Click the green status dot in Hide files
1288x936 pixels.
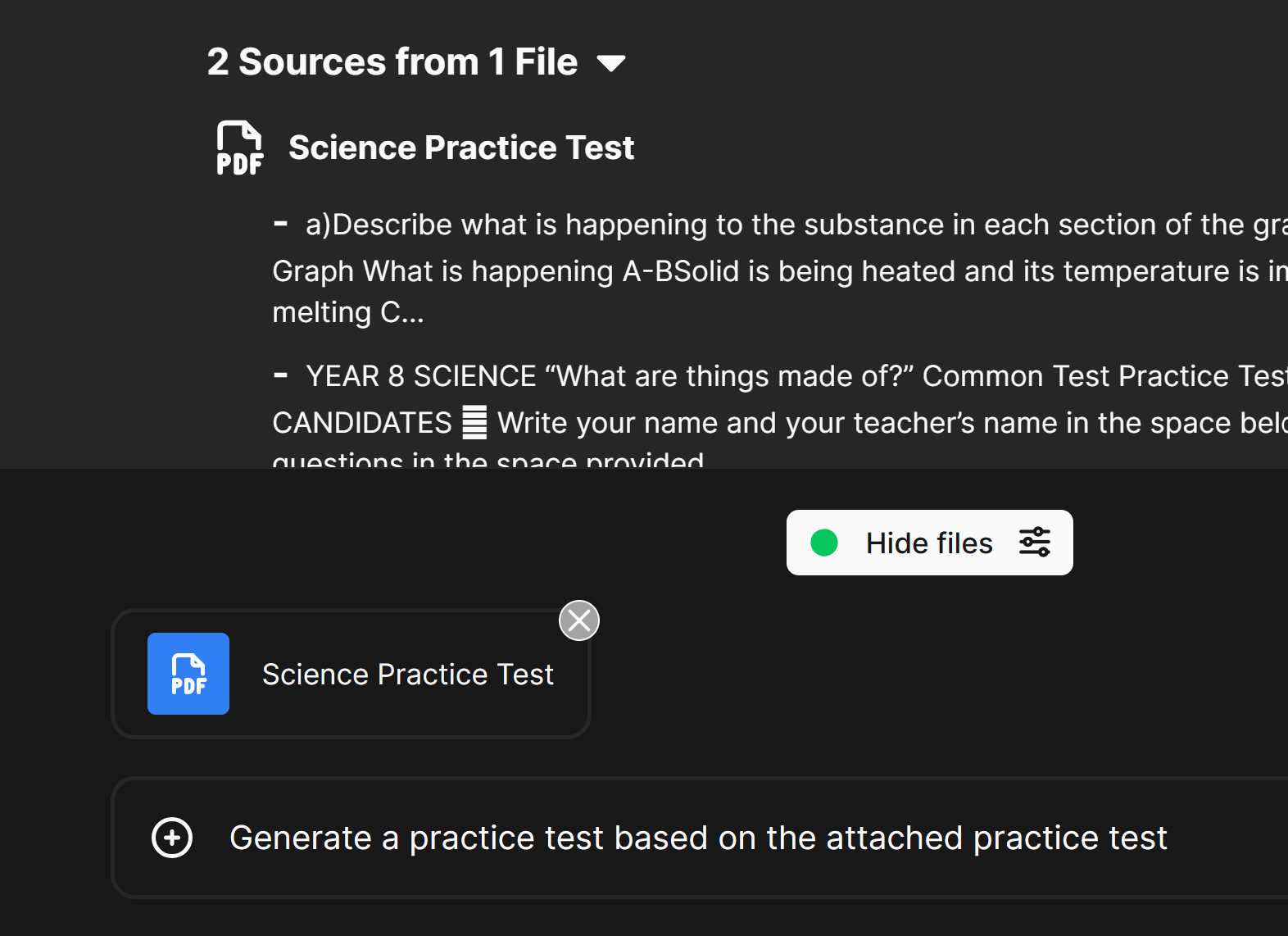[x=824, y=542]
